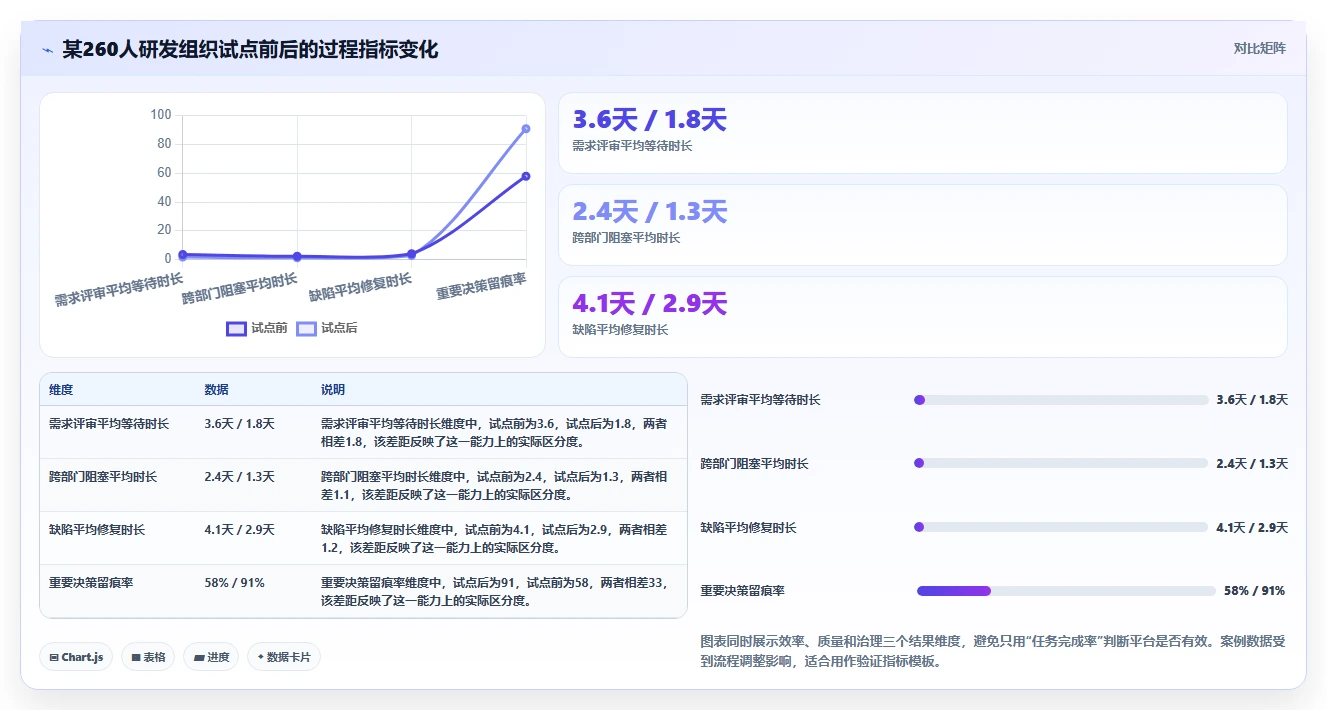Click the 表格 tag chip
Screen dimensions: 1327x710
pyautogui.click(x=148, y=657)
